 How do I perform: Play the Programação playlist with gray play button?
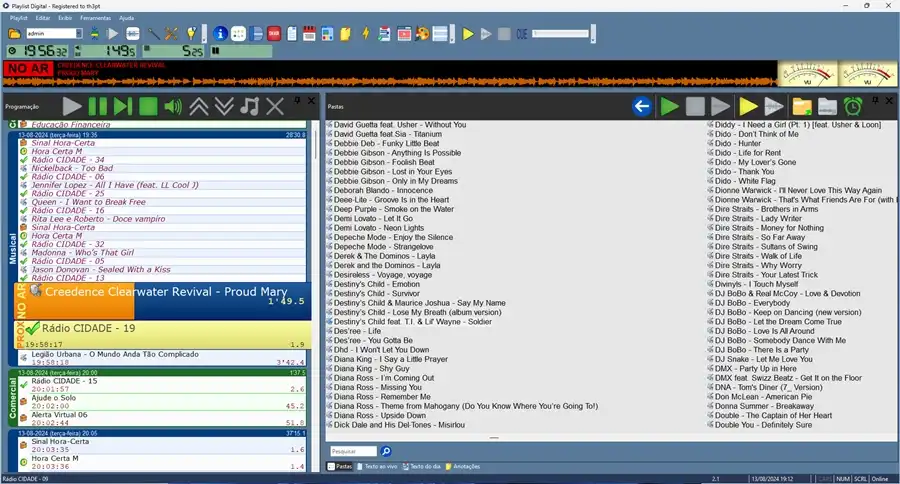tap(72, 106)
